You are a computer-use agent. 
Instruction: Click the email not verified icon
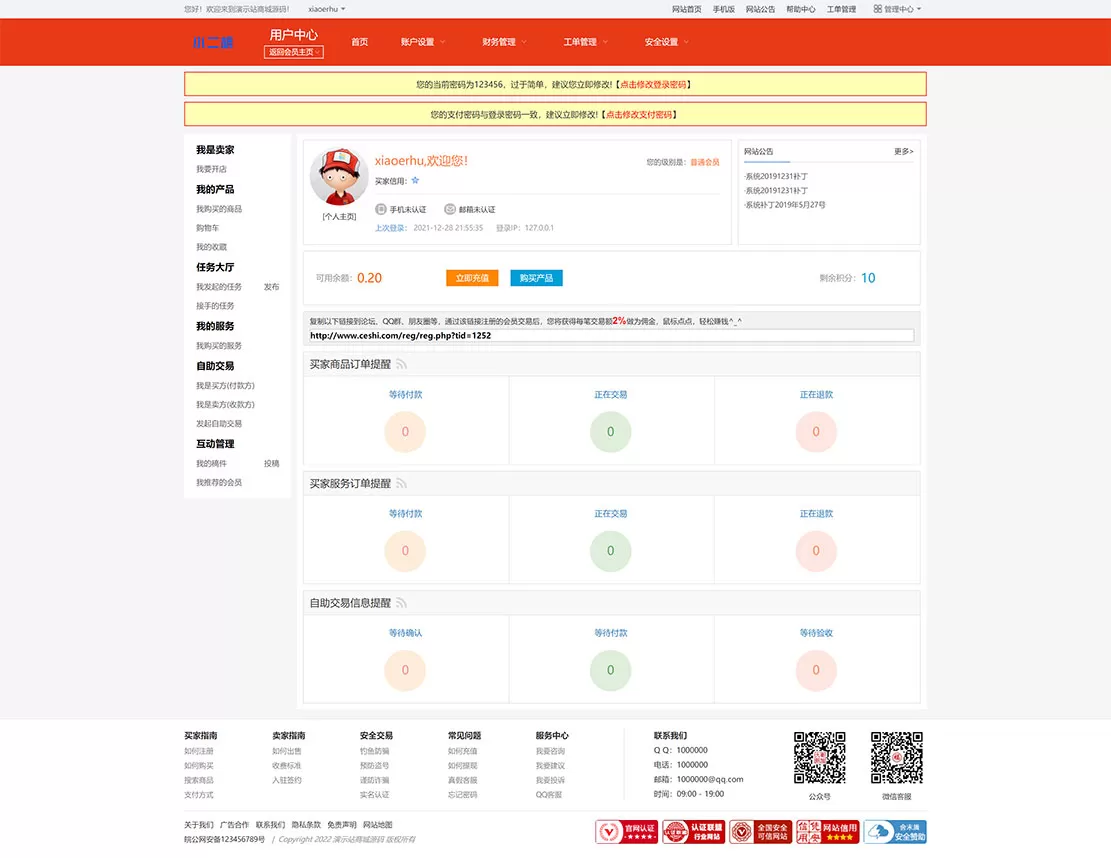[449, 209]
